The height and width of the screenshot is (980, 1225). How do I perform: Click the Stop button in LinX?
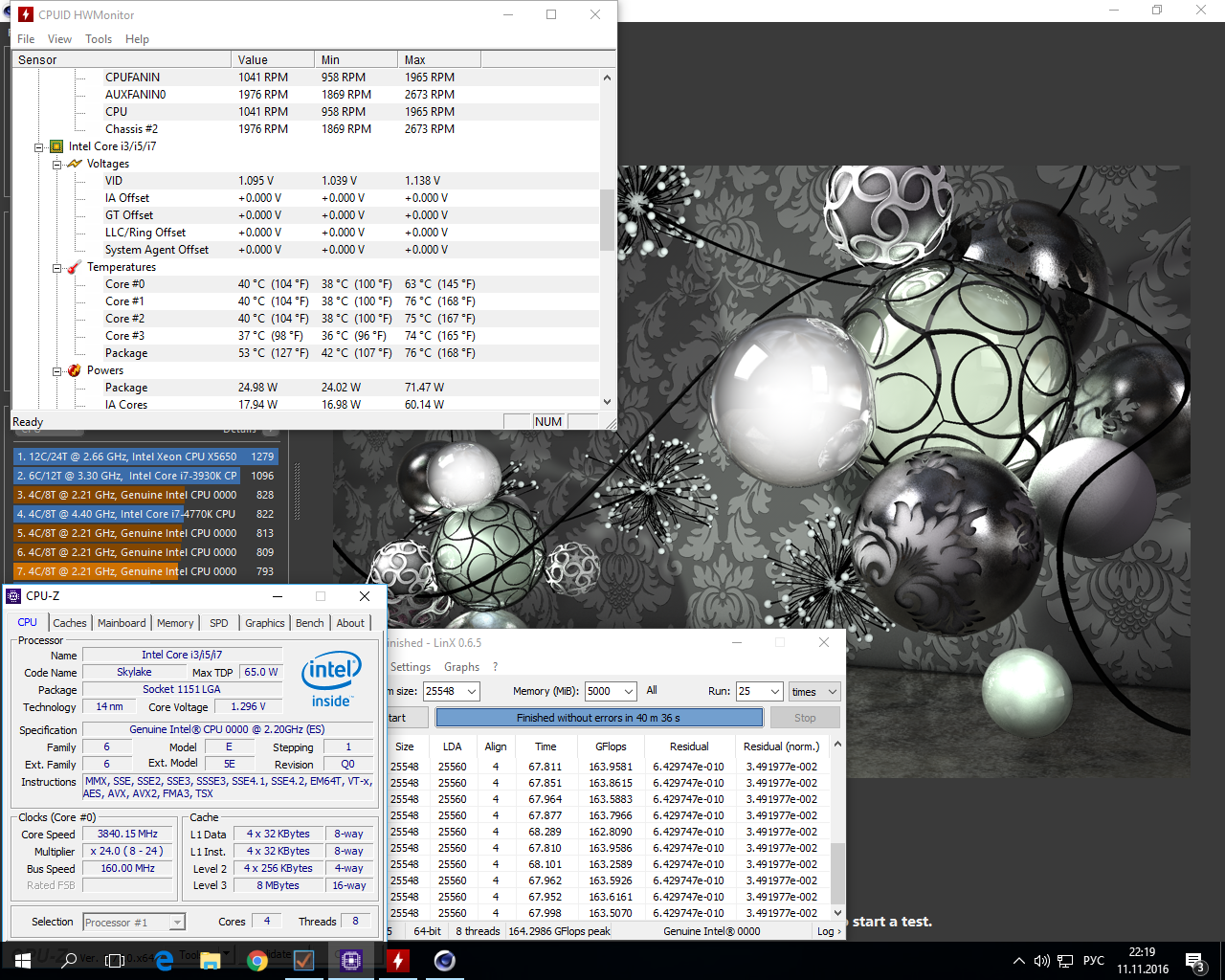pyautogui.click(x=805, y=718)
